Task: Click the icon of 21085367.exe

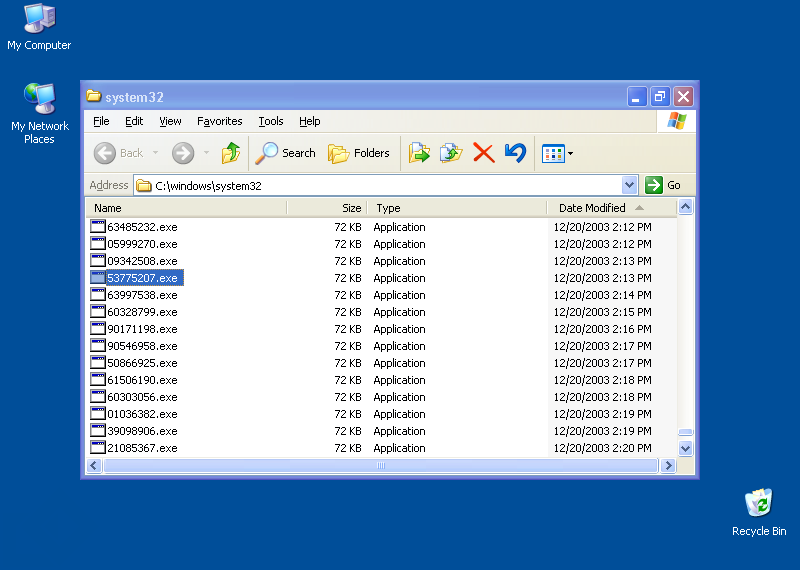Action: [x=97, y=447]
